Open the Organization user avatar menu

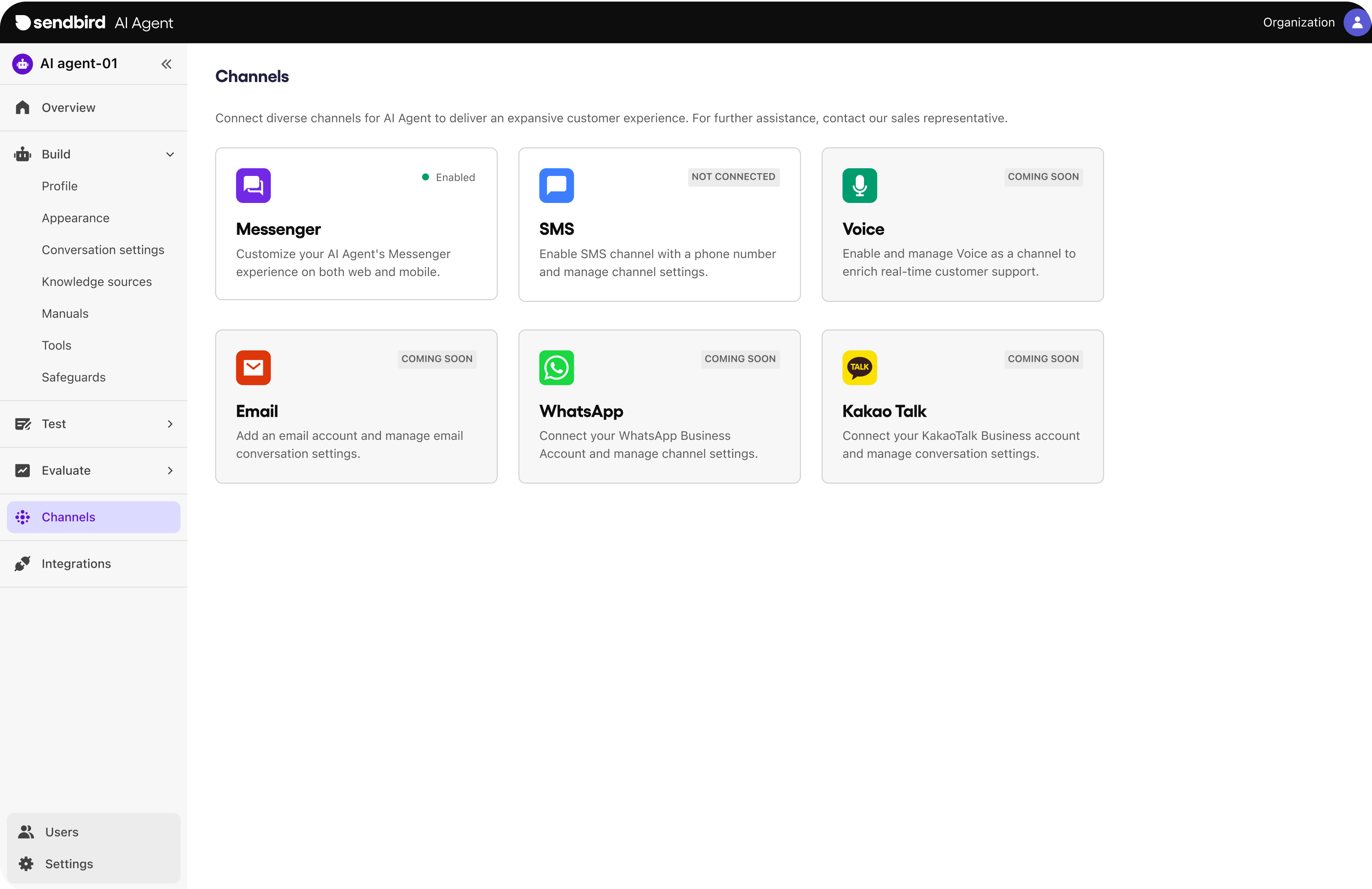pyautogui.click(x=1356, y=22)
